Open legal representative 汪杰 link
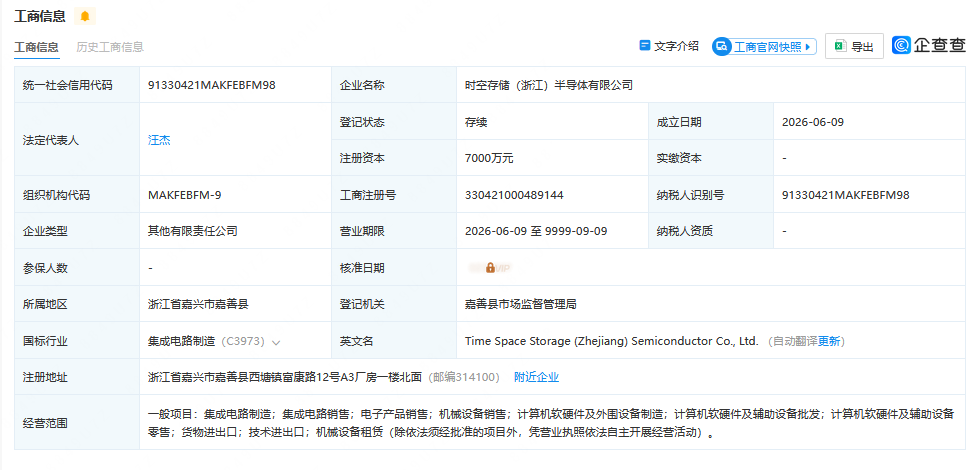Viewport: 975px width, 470px height. (x=159, y=140)
